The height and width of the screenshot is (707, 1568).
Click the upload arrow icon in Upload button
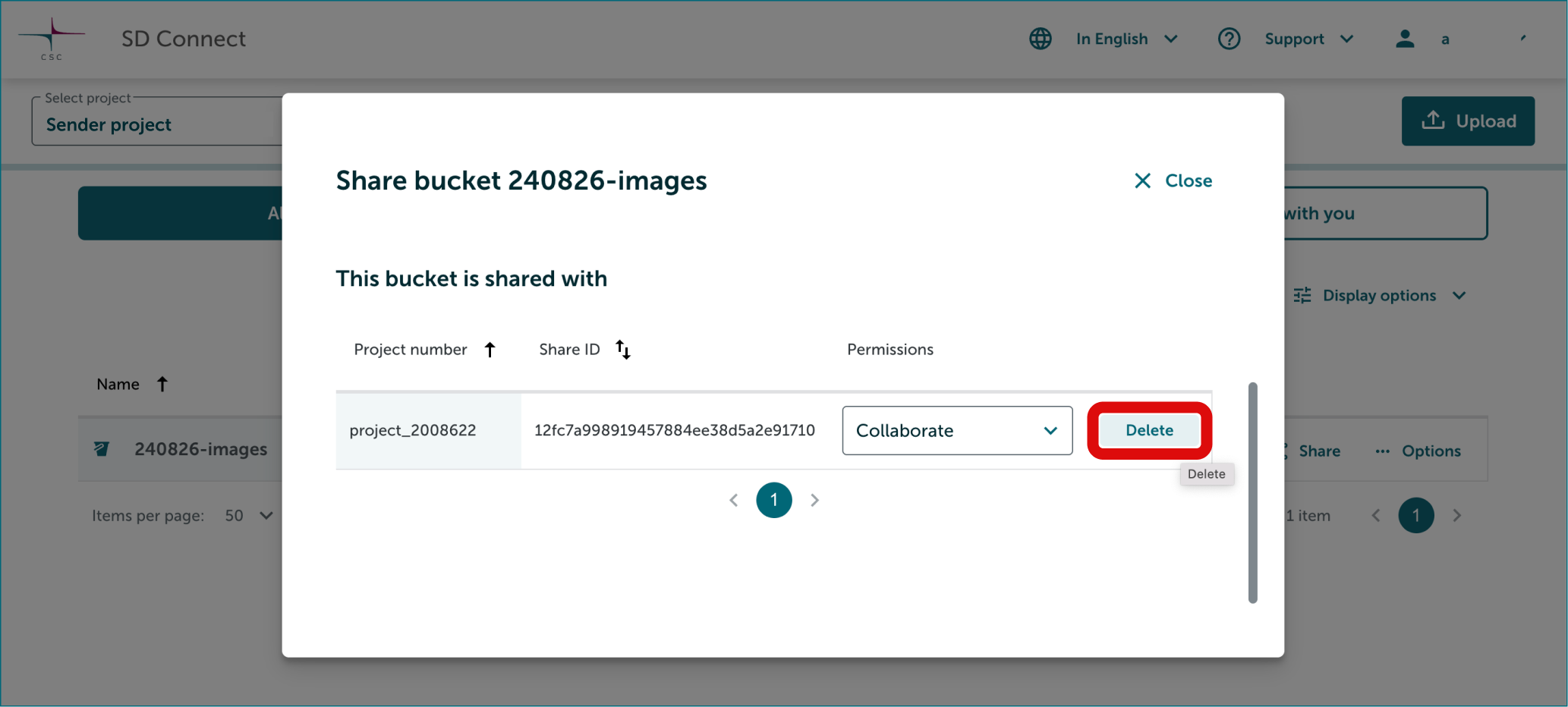coord(1433,120)
